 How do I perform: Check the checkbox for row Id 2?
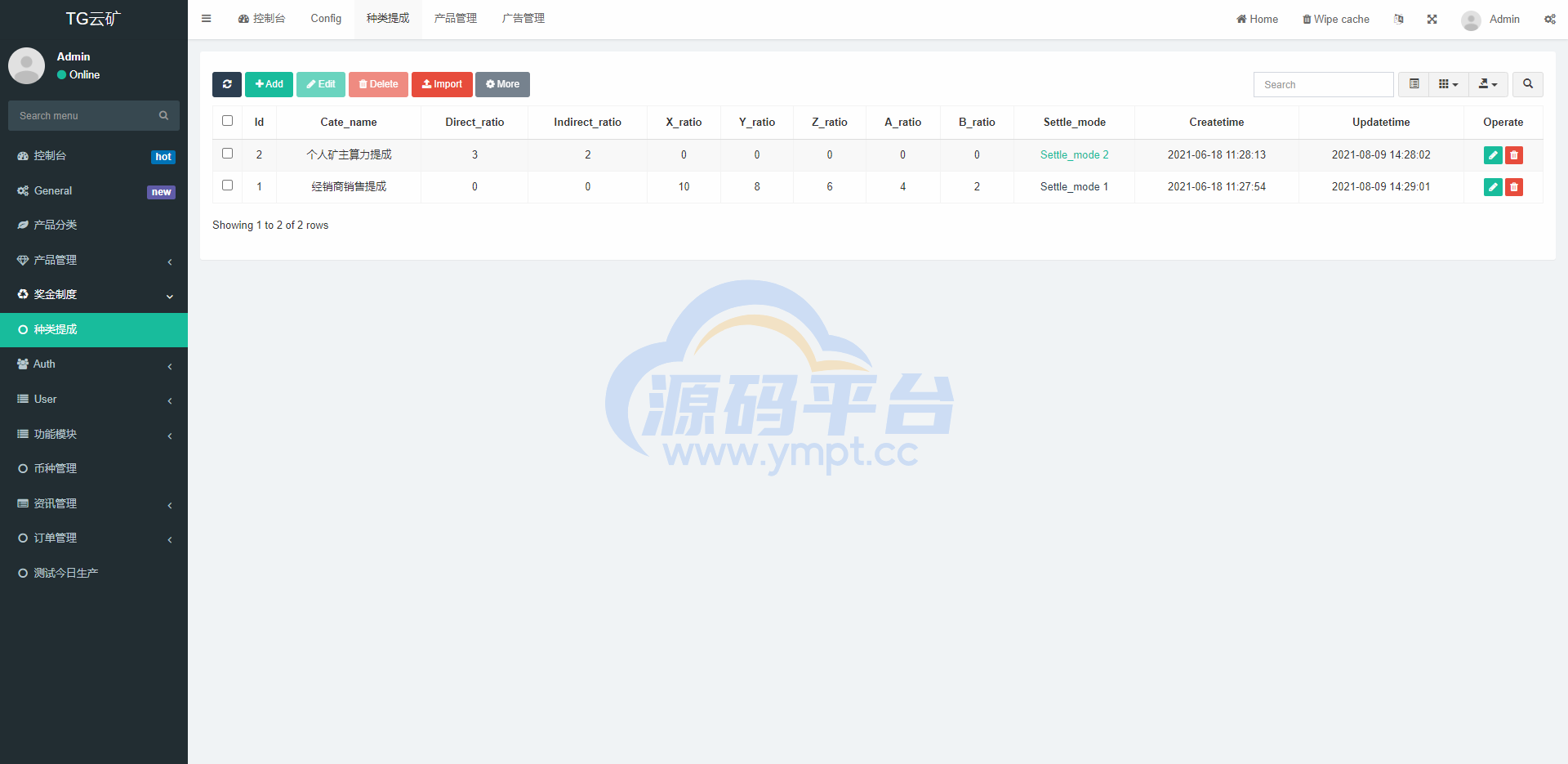(x=228, y=154)
